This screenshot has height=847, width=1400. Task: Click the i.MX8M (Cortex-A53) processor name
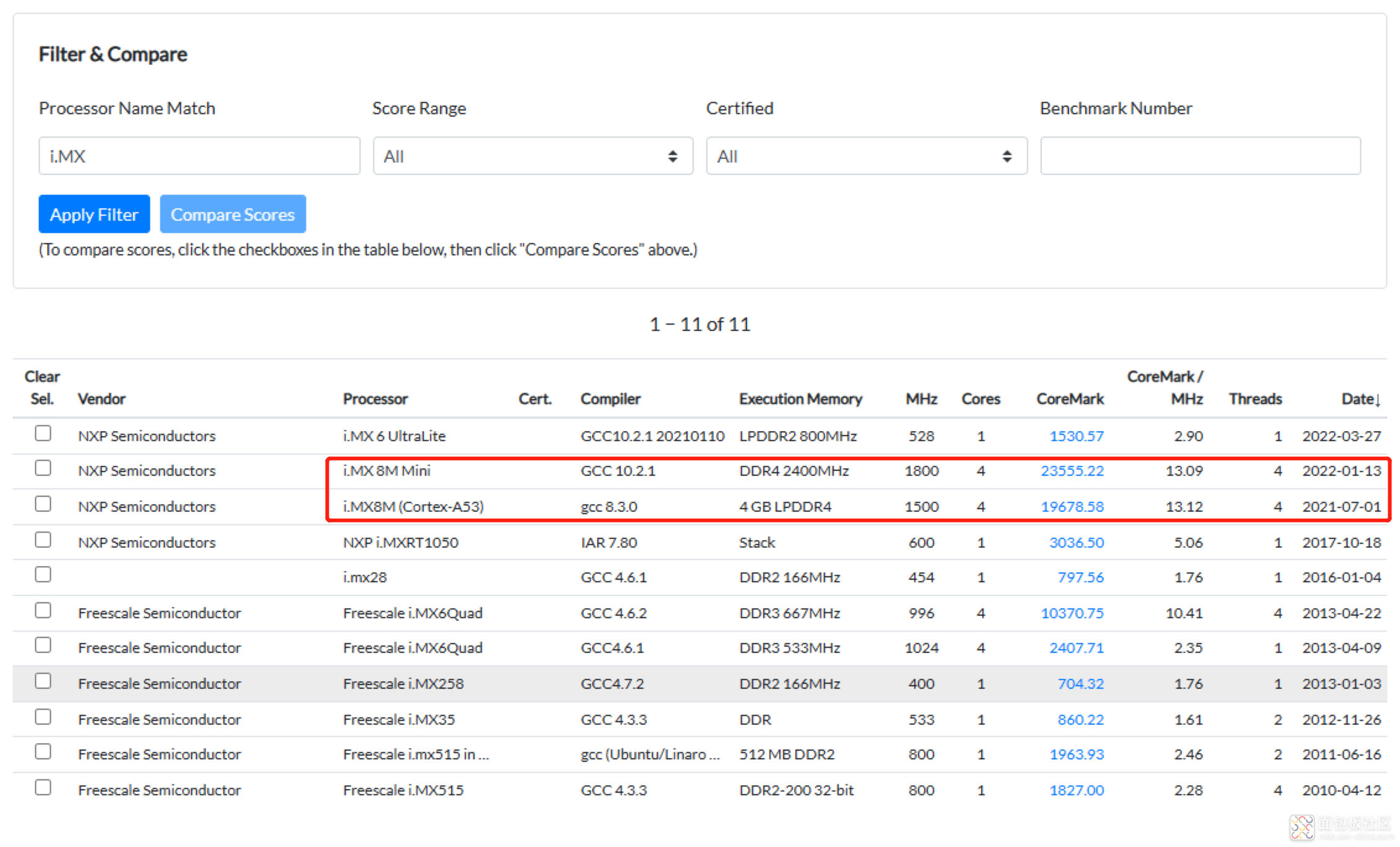[x=413, y=506]
